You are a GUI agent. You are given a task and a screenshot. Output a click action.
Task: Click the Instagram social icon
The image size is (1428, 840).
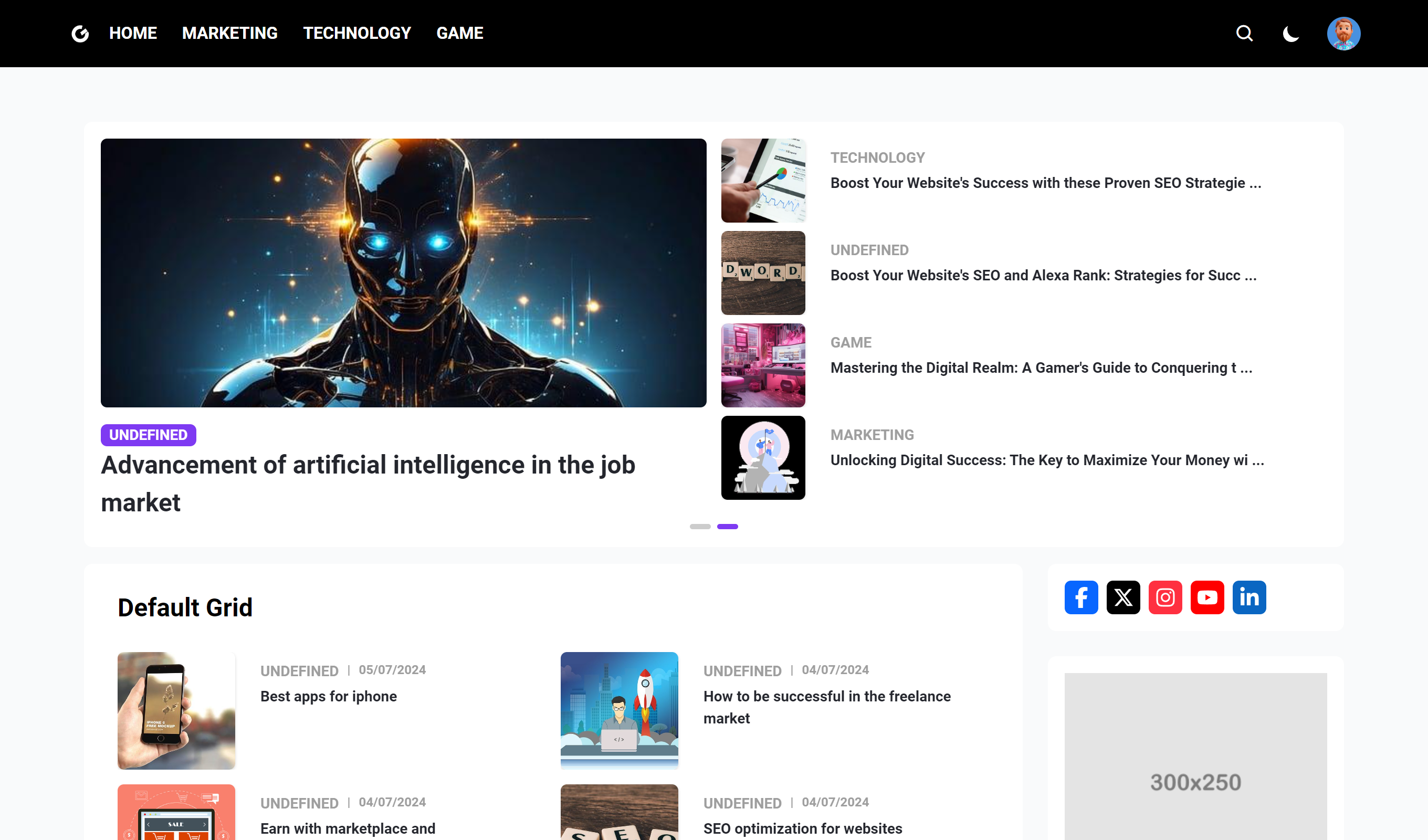pos(1164,597)
